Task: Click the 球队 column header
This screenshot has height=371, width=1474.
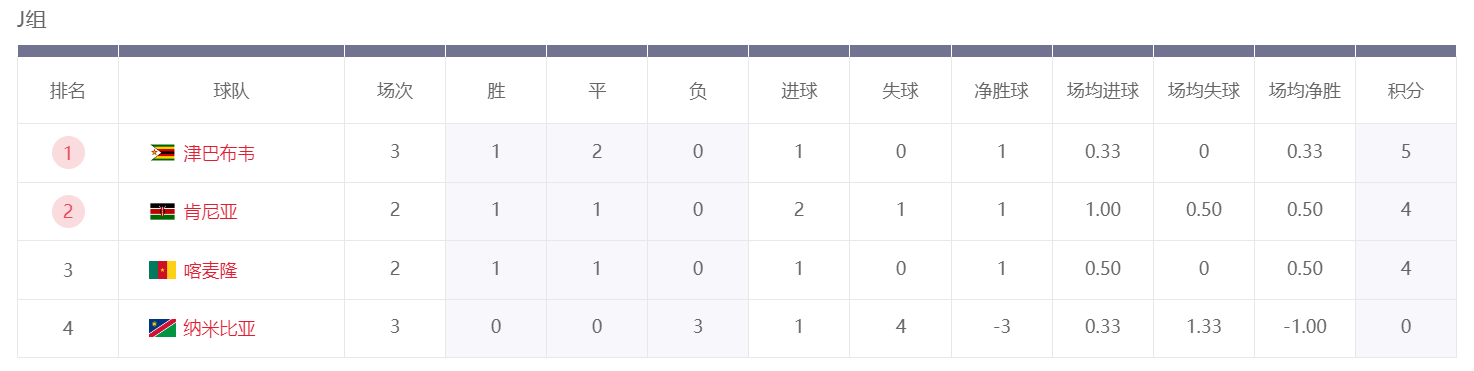Action: point(231,91)
